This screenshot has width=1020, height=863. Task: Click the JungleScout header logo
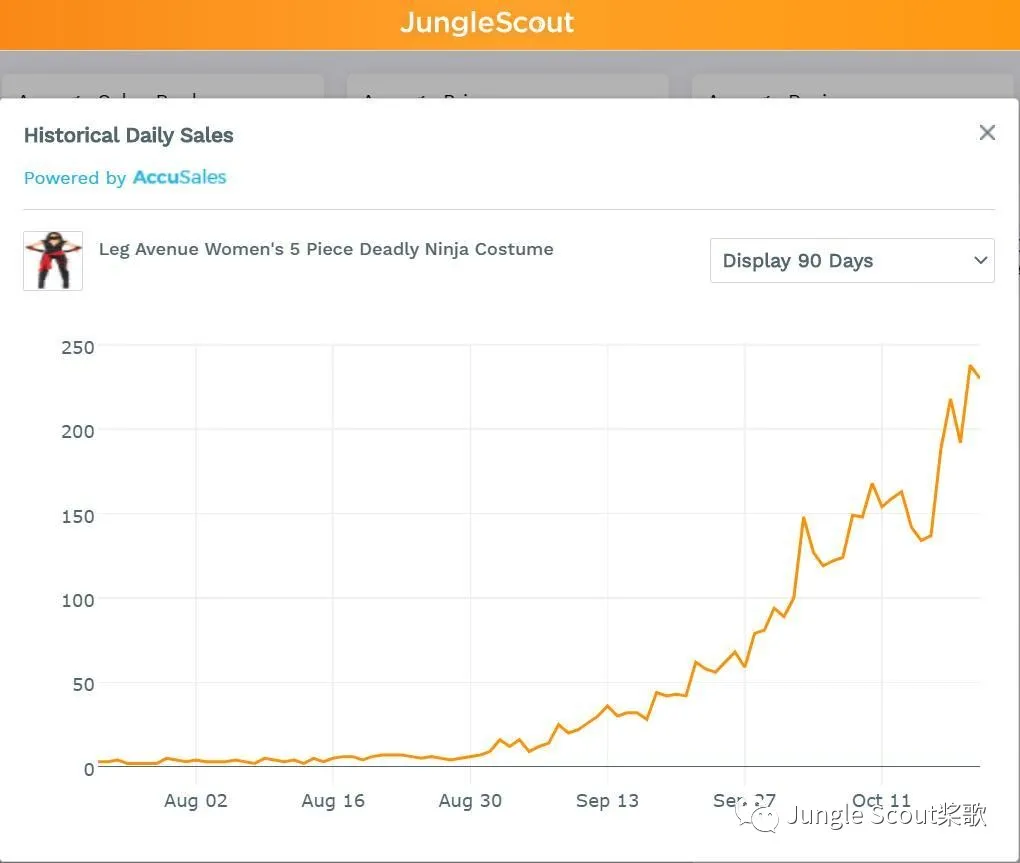click(x=487, y=23)
